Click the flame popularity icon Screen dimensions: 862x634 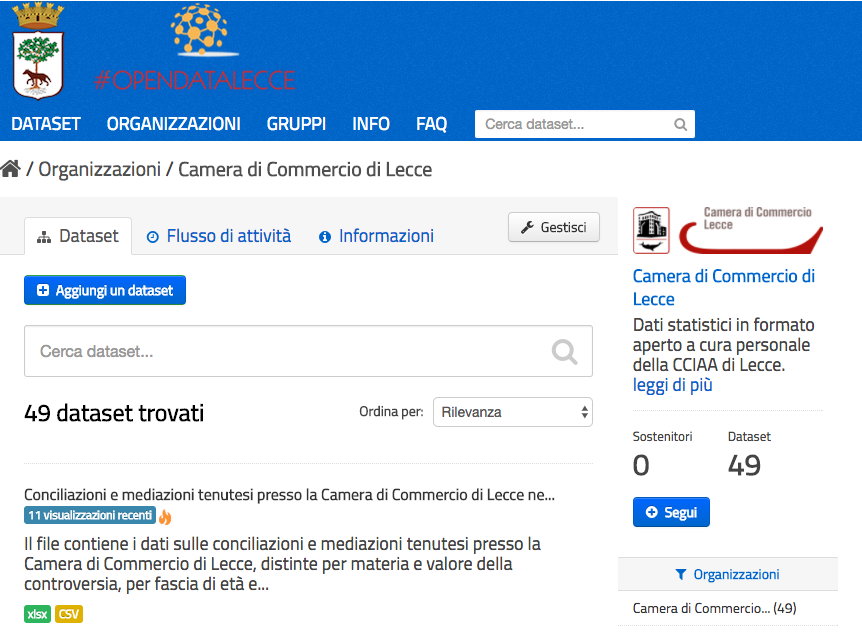click(165, 516)
